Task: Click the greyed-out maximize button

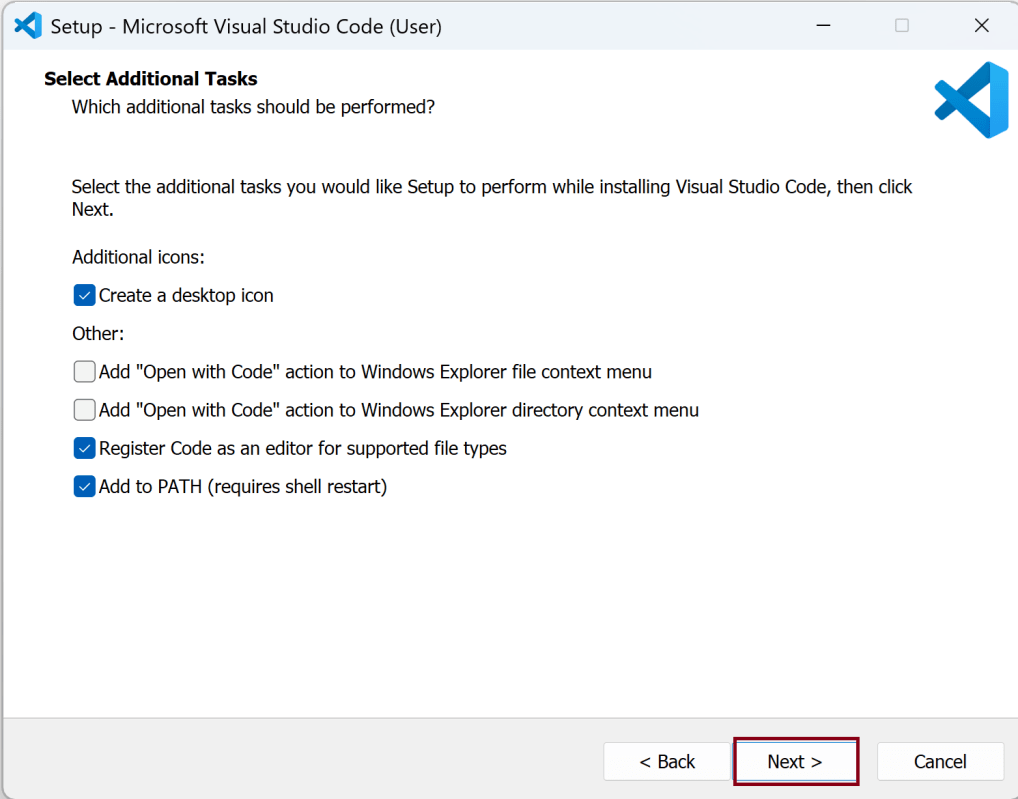Action: pos(902,26)
